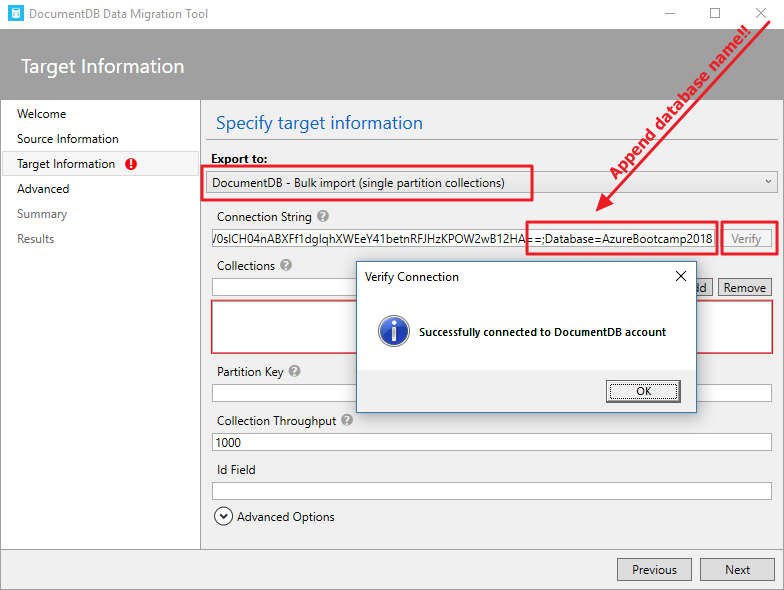Click OK in the Verify Connection dialog
Image resolution: width=784 pixels, height=590 pixels.
[x=643, y=391]
